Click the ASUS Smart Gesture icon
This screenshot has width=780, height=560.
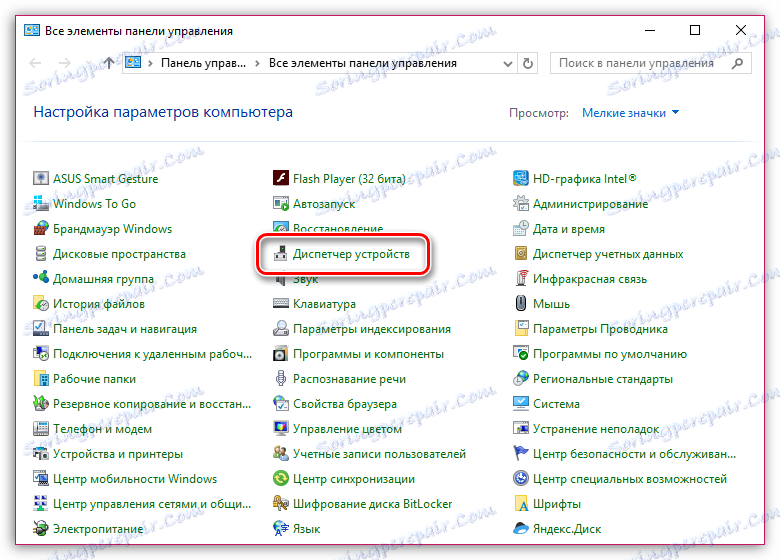tap(40, 179)
